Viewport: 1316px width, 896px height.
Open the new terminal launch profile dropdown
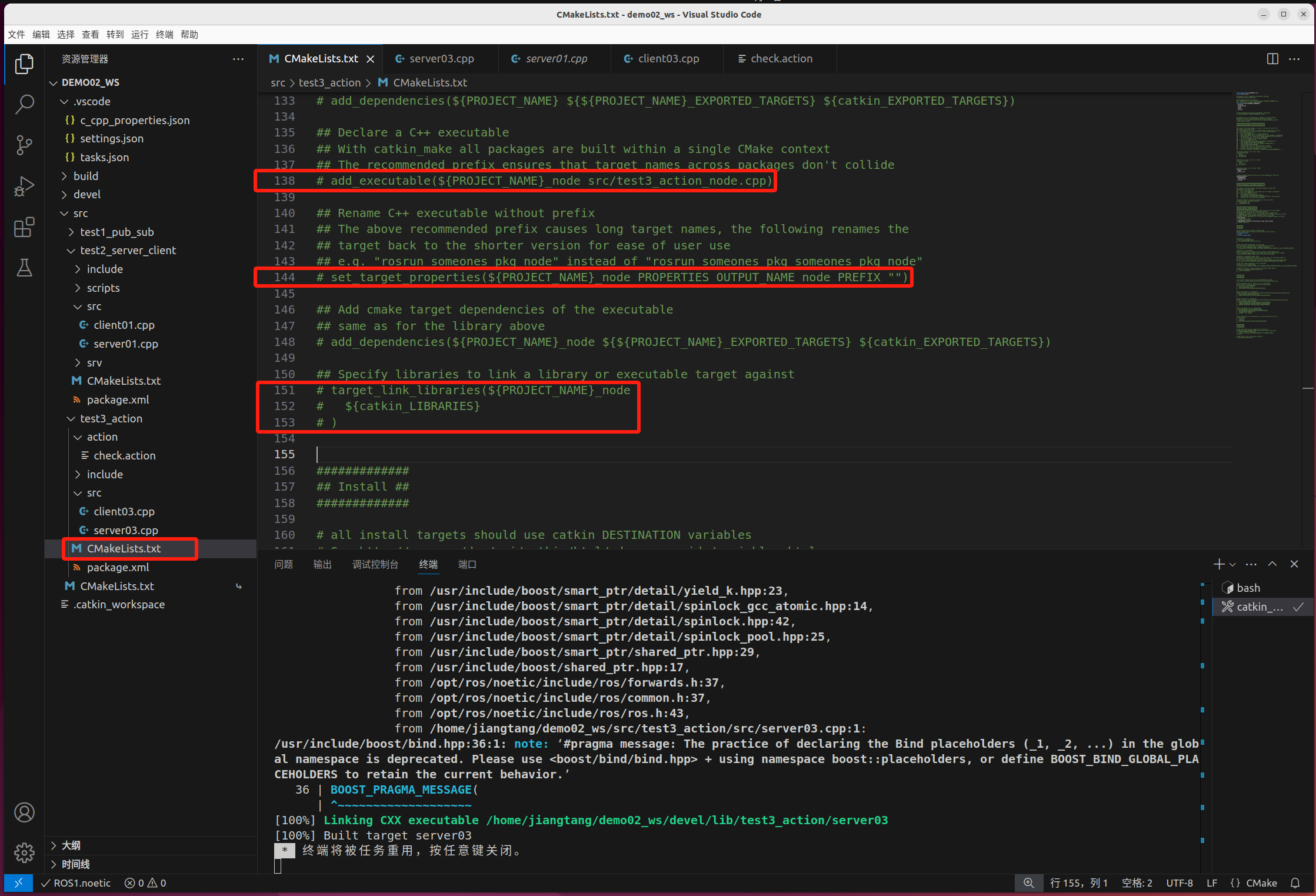click(x=1232, y=565)
